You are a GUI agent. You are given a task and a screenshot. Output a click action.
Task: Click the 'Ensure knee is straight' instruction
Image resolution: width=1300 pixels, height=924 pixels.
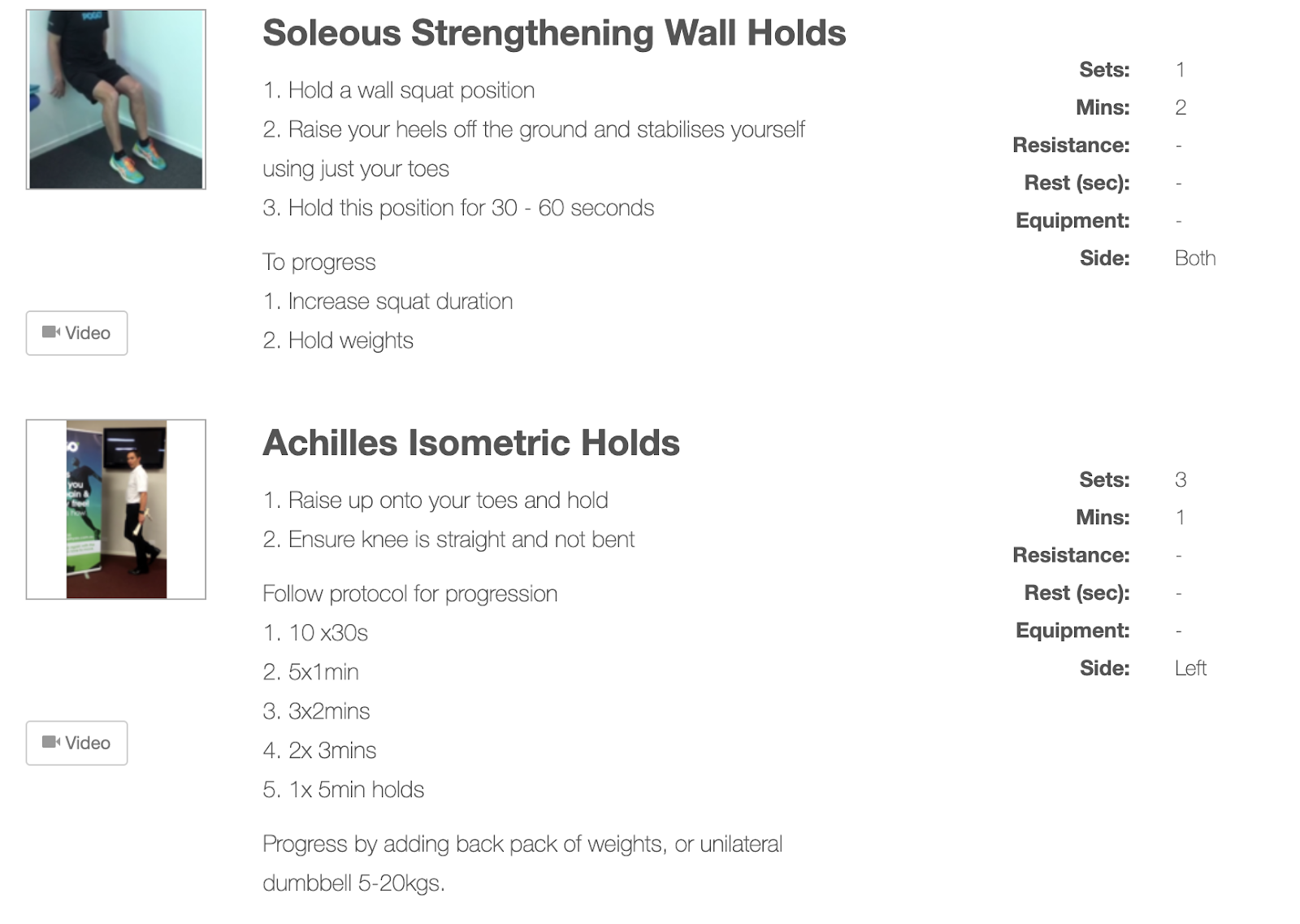[x=448, y=540]
